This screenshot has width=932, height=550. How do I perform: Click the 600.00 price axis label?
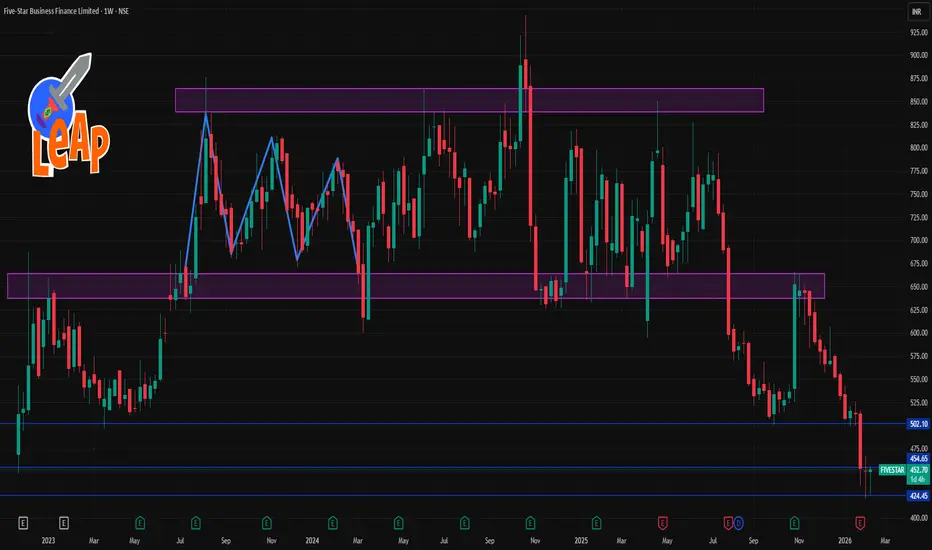918,333
